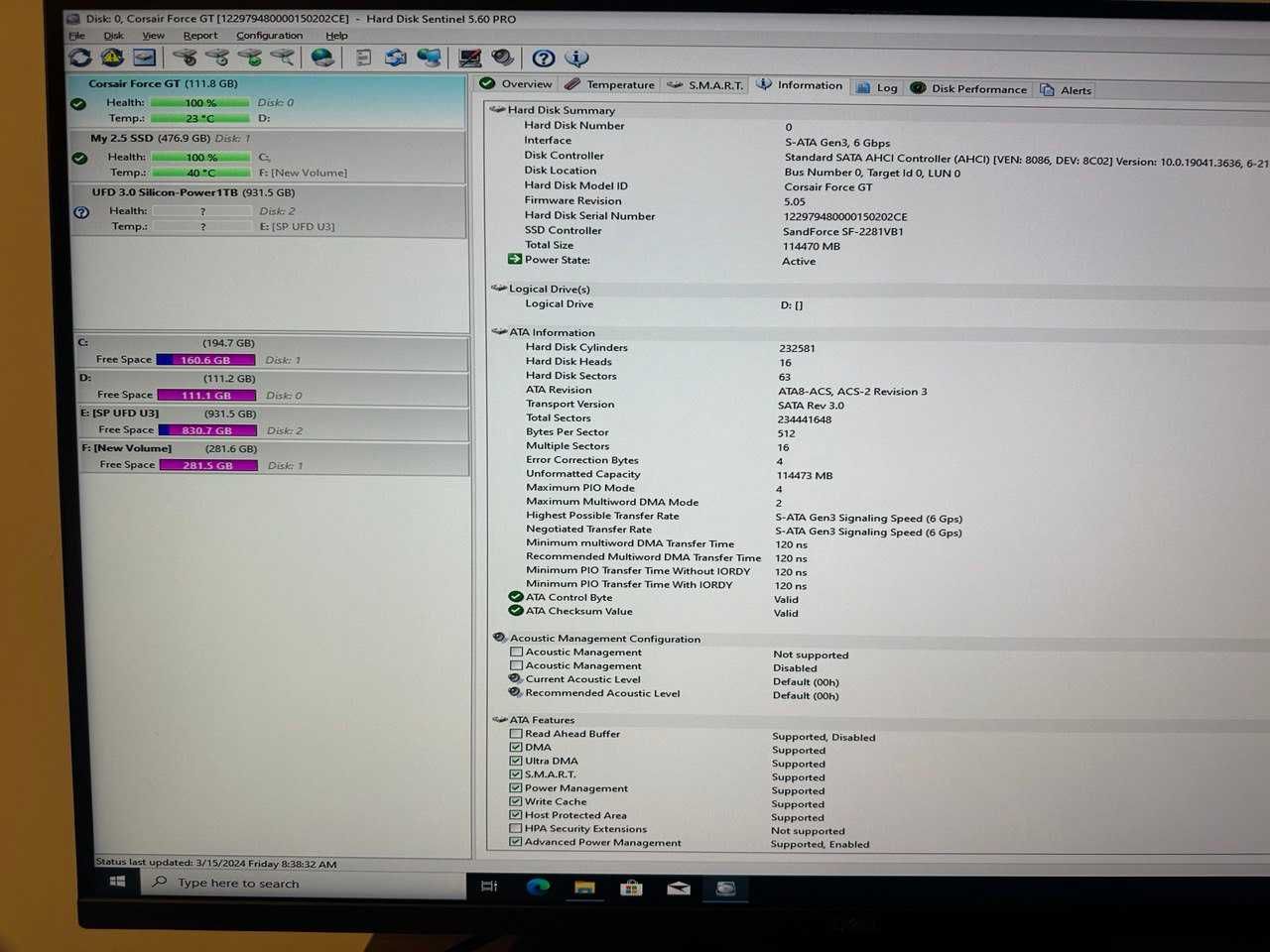Switch to the Disk Performance tab
Viewport: 1270px width, 952px height.
(969, 89)
